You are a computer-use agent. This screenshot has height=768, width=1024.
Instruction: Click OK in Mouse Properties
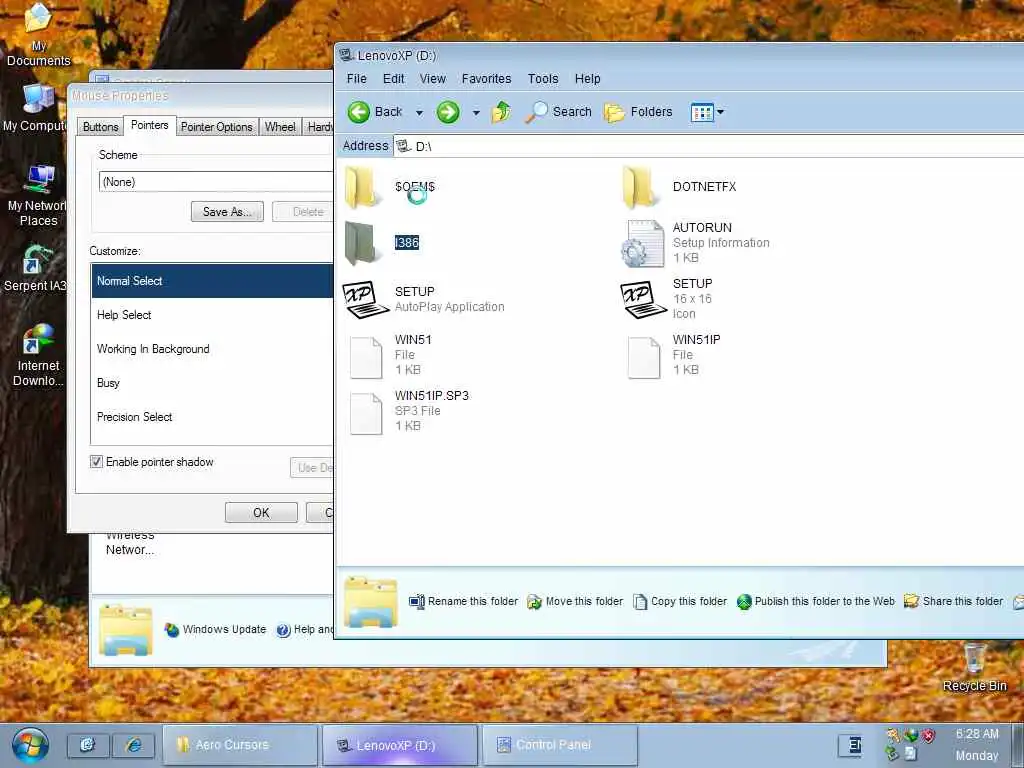(261, 513)
